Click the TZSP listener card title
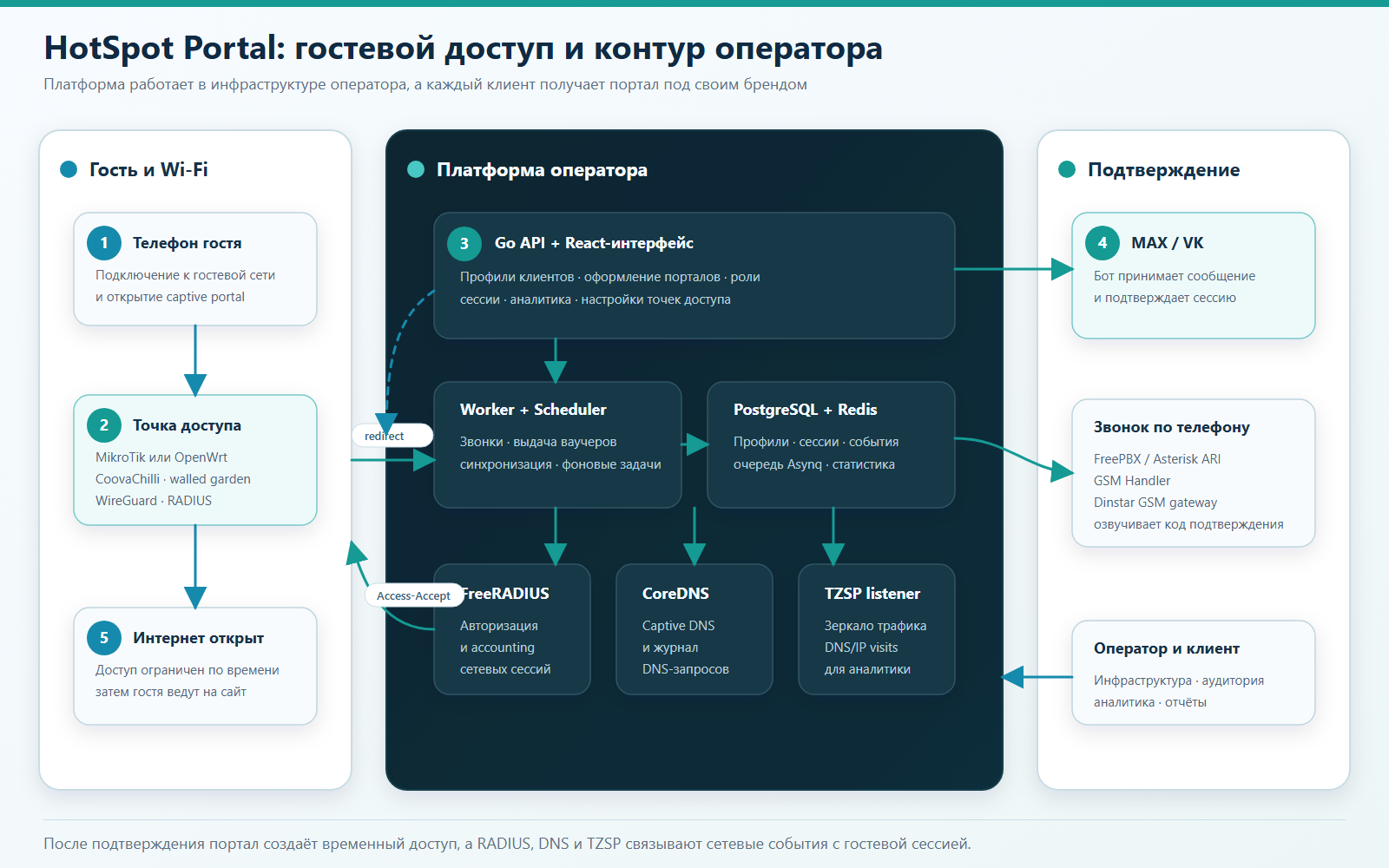Image resolution: width=1389 pixels, height=868 pixels. [x=872, y=594]
